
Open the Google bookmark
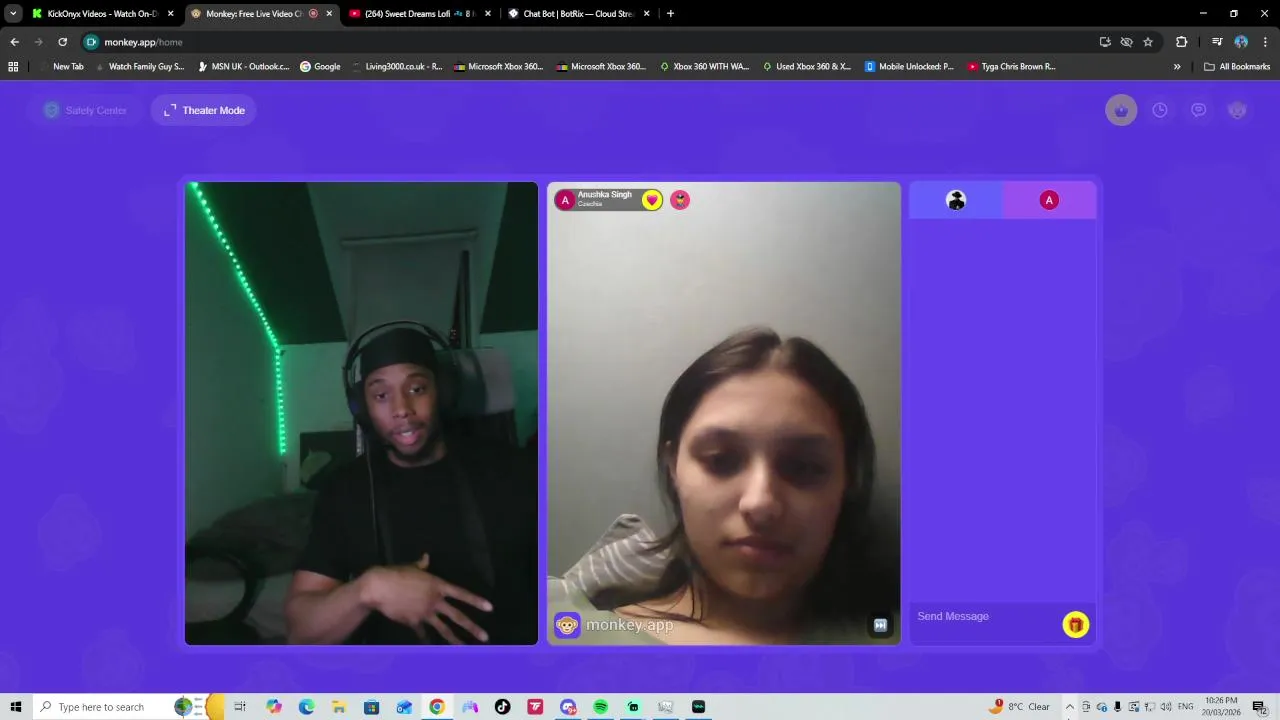pos(320,67)
